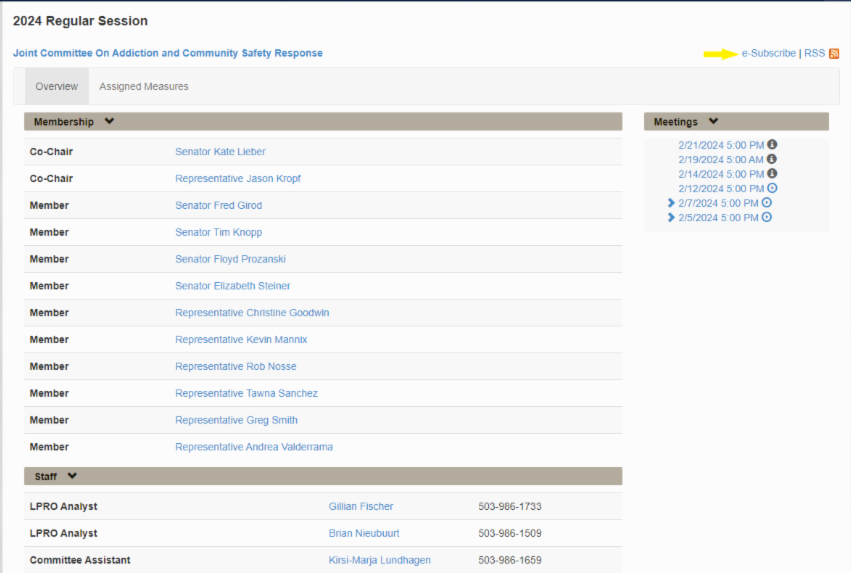Open Senator Kate Lieber's profile

click(x=220, y=152)
